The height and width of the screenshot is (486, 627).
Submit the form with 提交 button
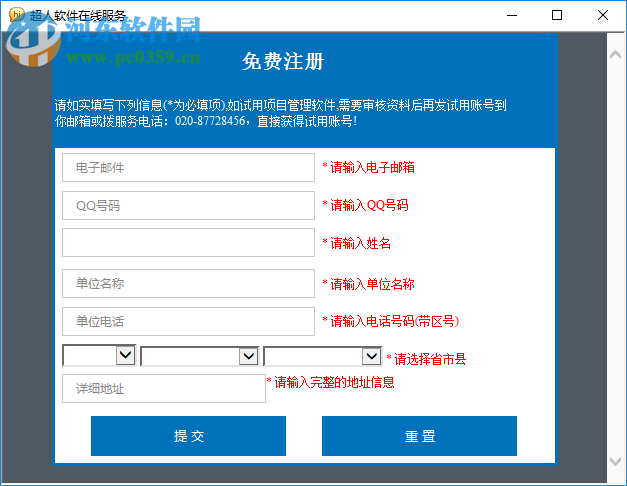pyautogui.click(x=188, y=436)
